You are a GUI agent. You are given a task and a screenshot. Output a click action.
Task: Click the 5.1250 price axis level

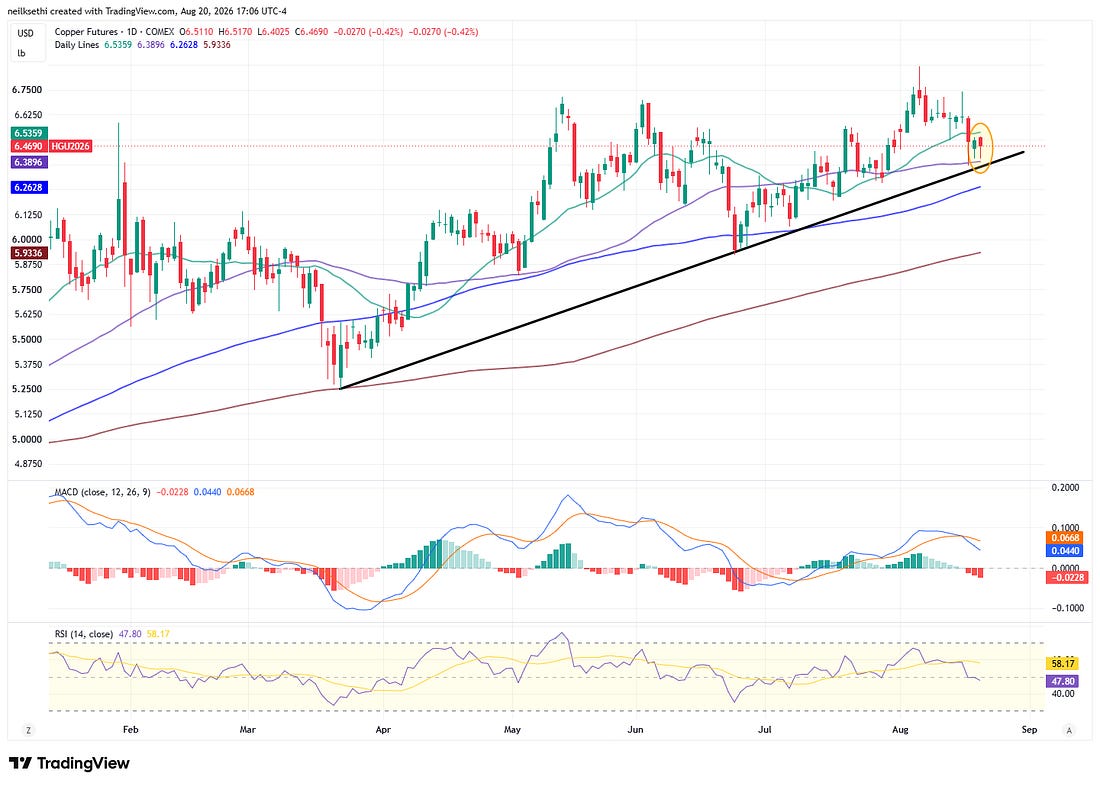[x=27, y=415]
